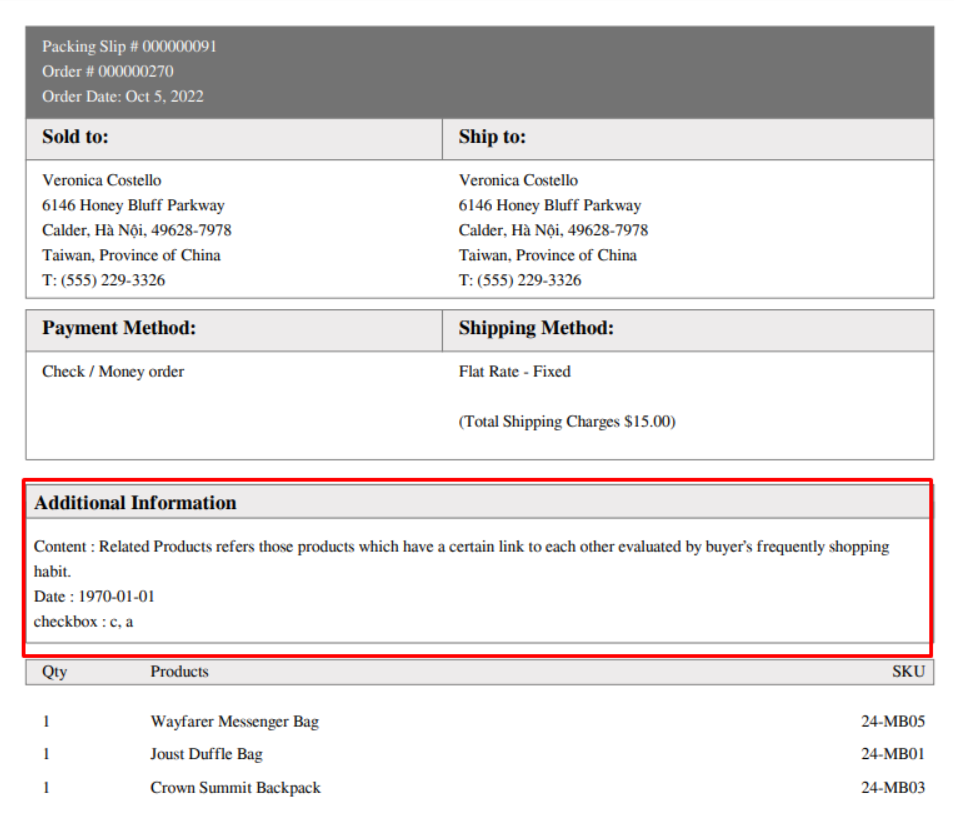The width and height of the screenshot is (954, 837).
Task: Click the Order Date Oct 5, 2022 text
Action: (x=122, y=96)
